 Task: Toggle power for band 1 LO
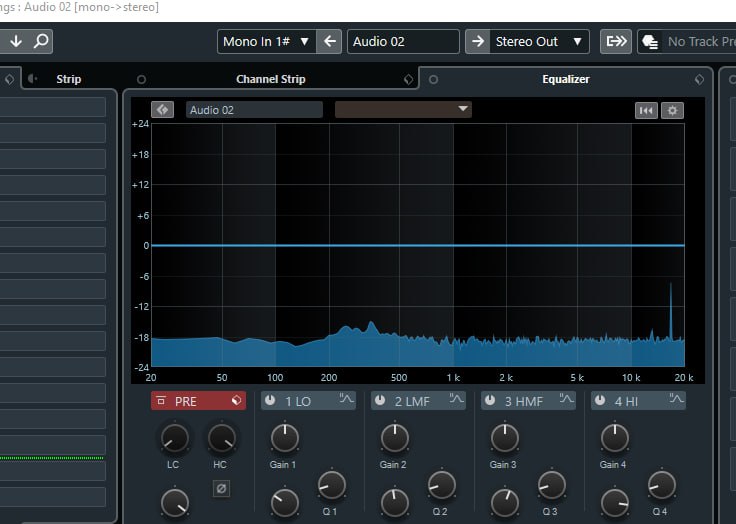(x=270, y=400)
